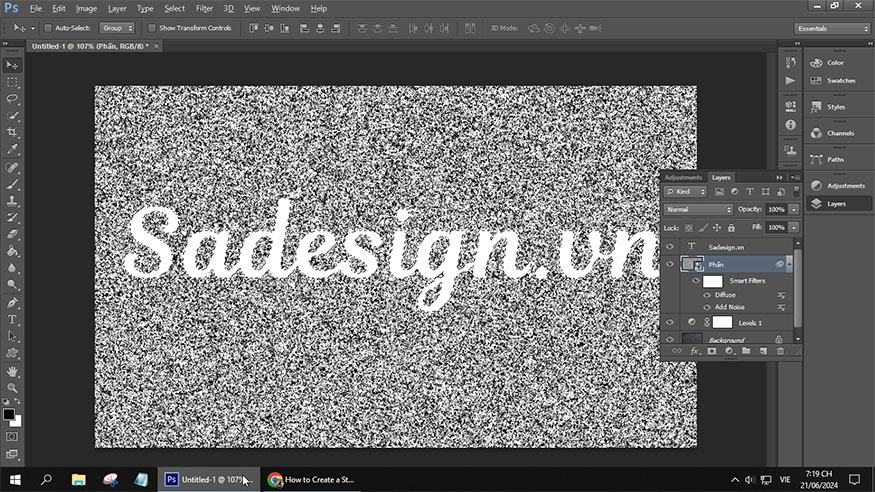
Task: Open the Select menu
Action: [x=174, y=8]
